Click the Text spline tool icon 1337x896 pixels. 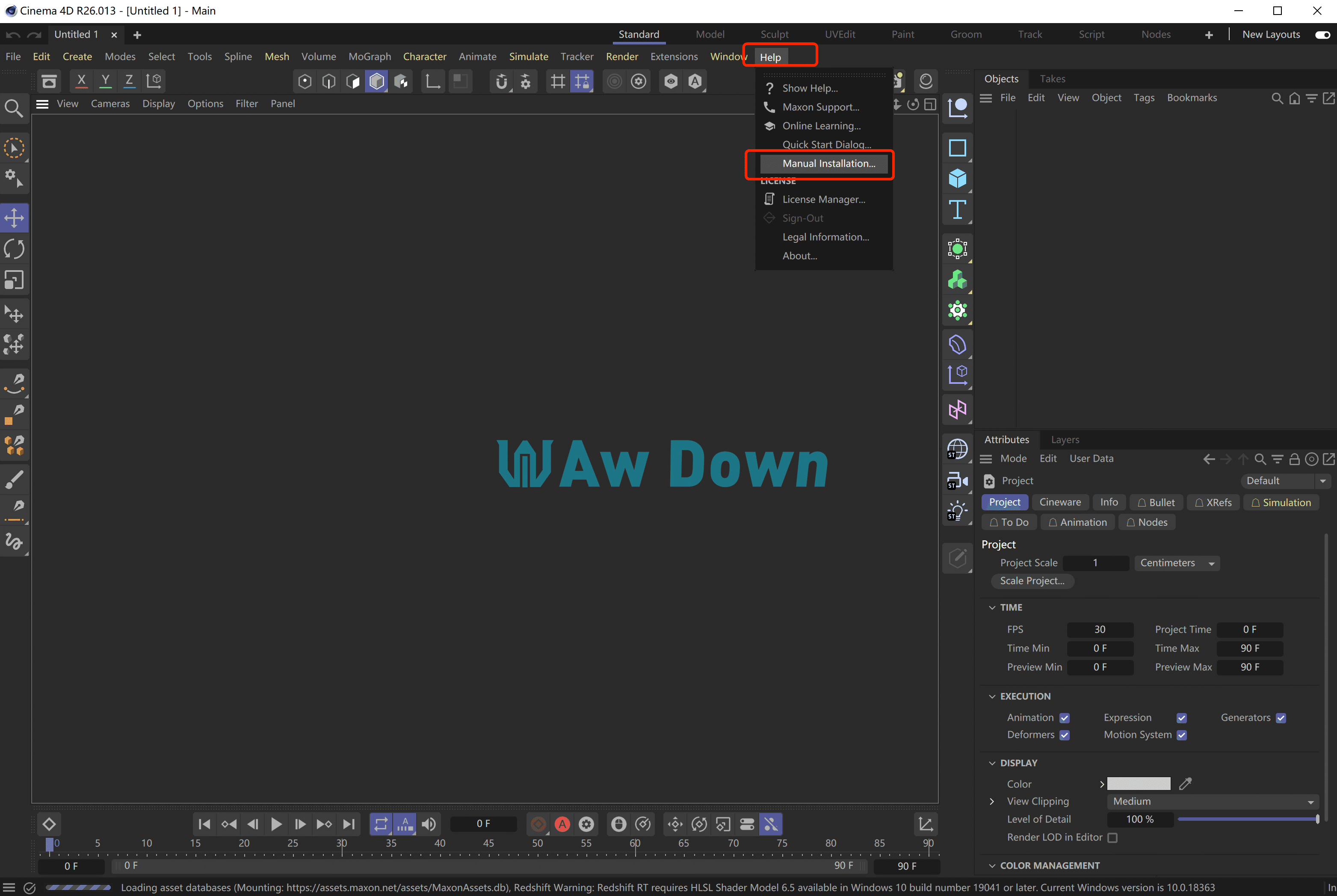957,210
